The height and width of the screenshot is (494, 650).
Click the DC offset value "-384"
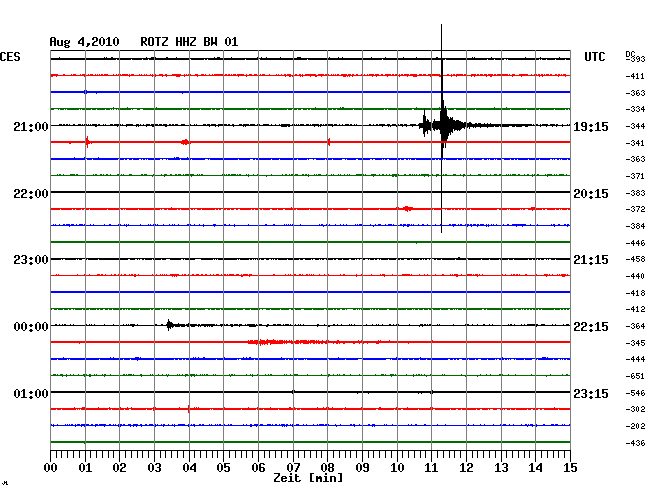click(x=635, y=226)
